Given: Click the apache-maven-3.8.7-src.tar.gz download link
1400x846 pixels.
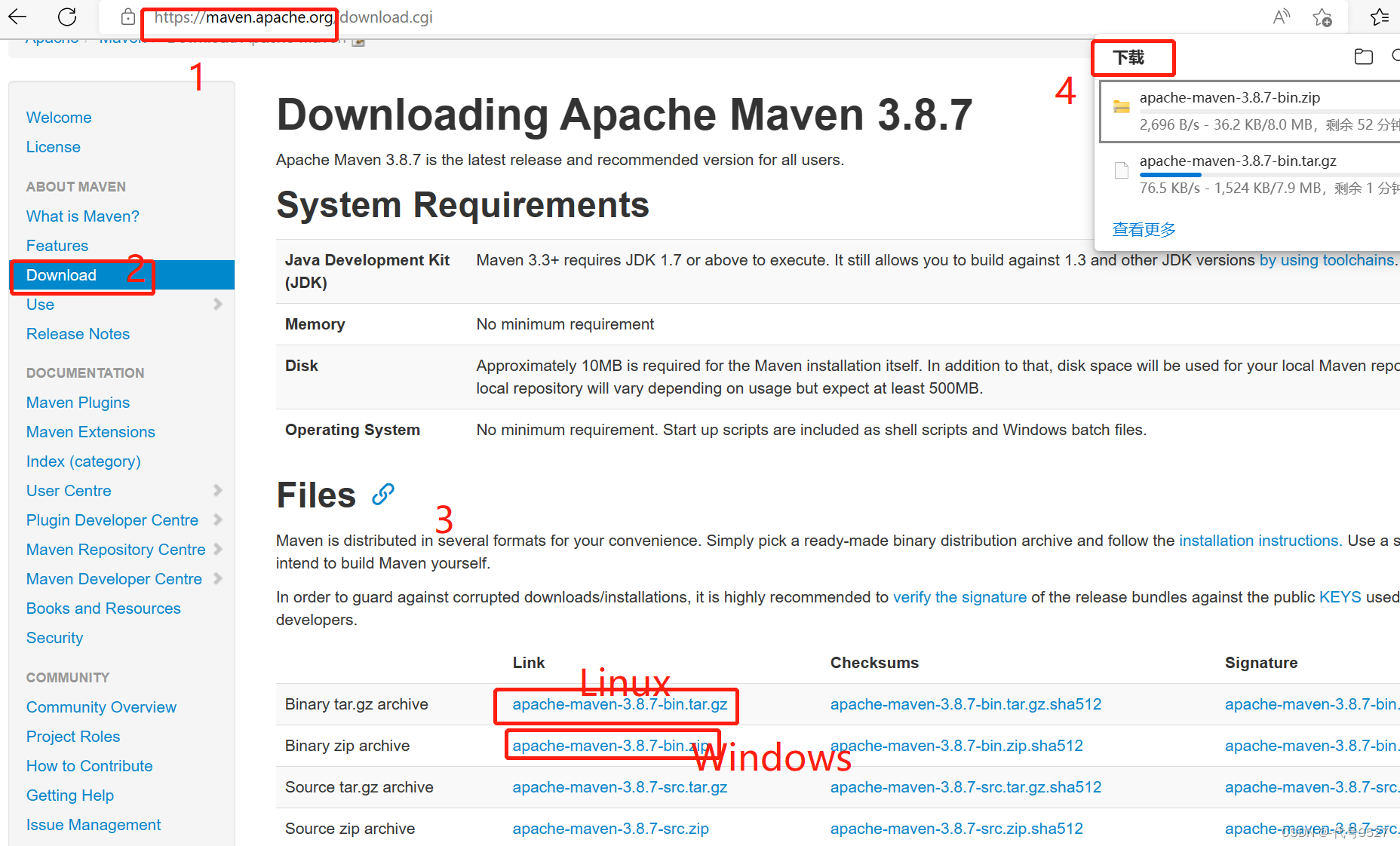Looking at the screenshot, I should pos(620,787).
